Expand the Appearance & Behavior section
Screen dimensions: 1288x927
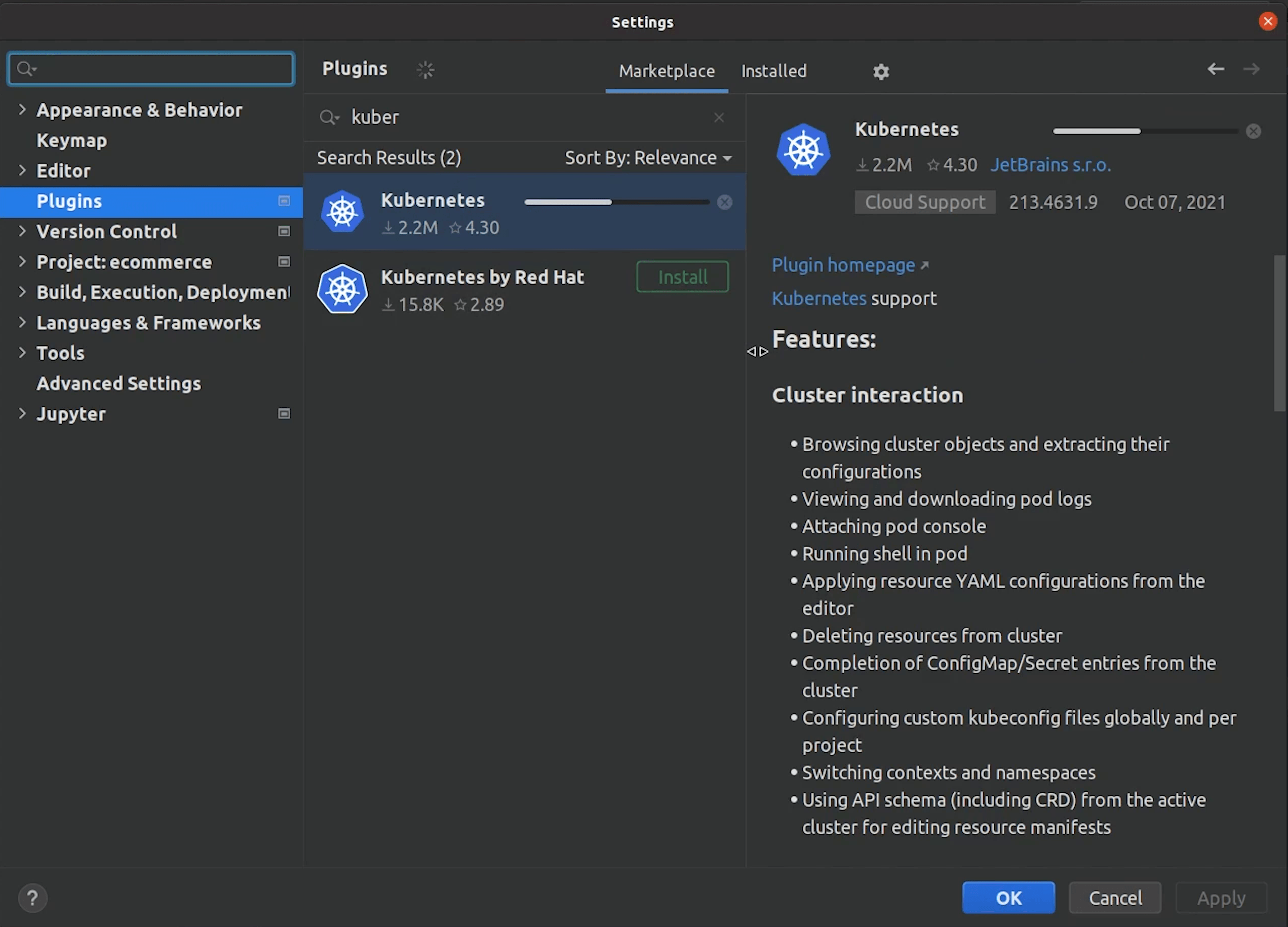coord(22,109)
